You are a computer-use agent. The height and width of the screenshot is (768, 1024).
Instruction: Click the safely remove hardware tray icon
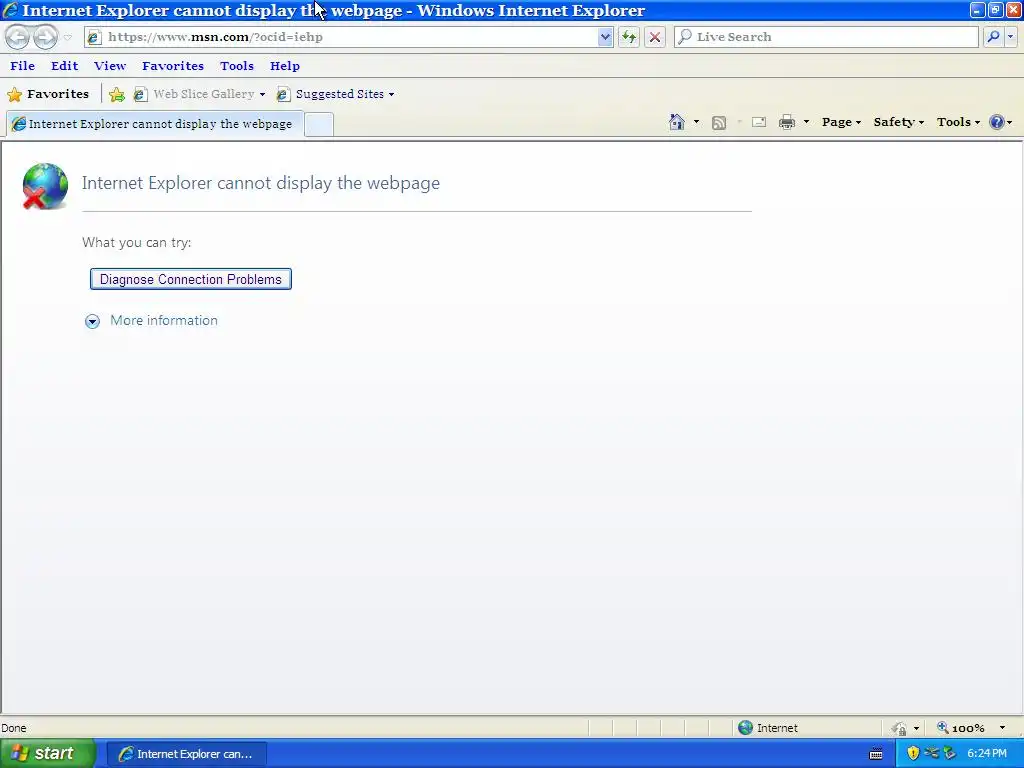(950, 754)
